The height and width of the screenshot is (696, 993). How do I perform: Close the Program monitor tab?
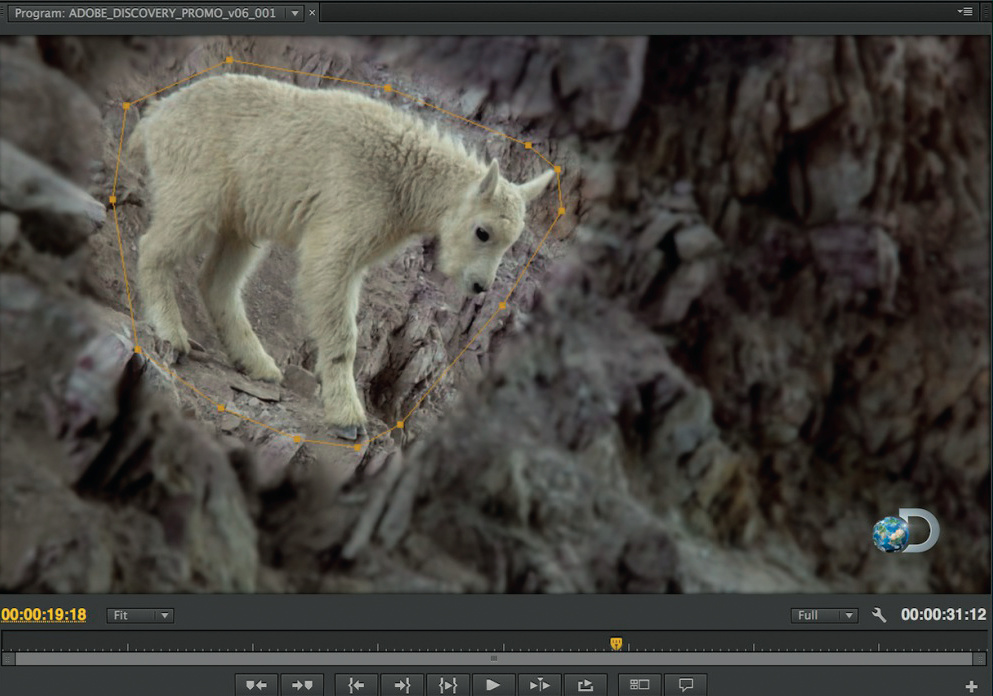312,13
